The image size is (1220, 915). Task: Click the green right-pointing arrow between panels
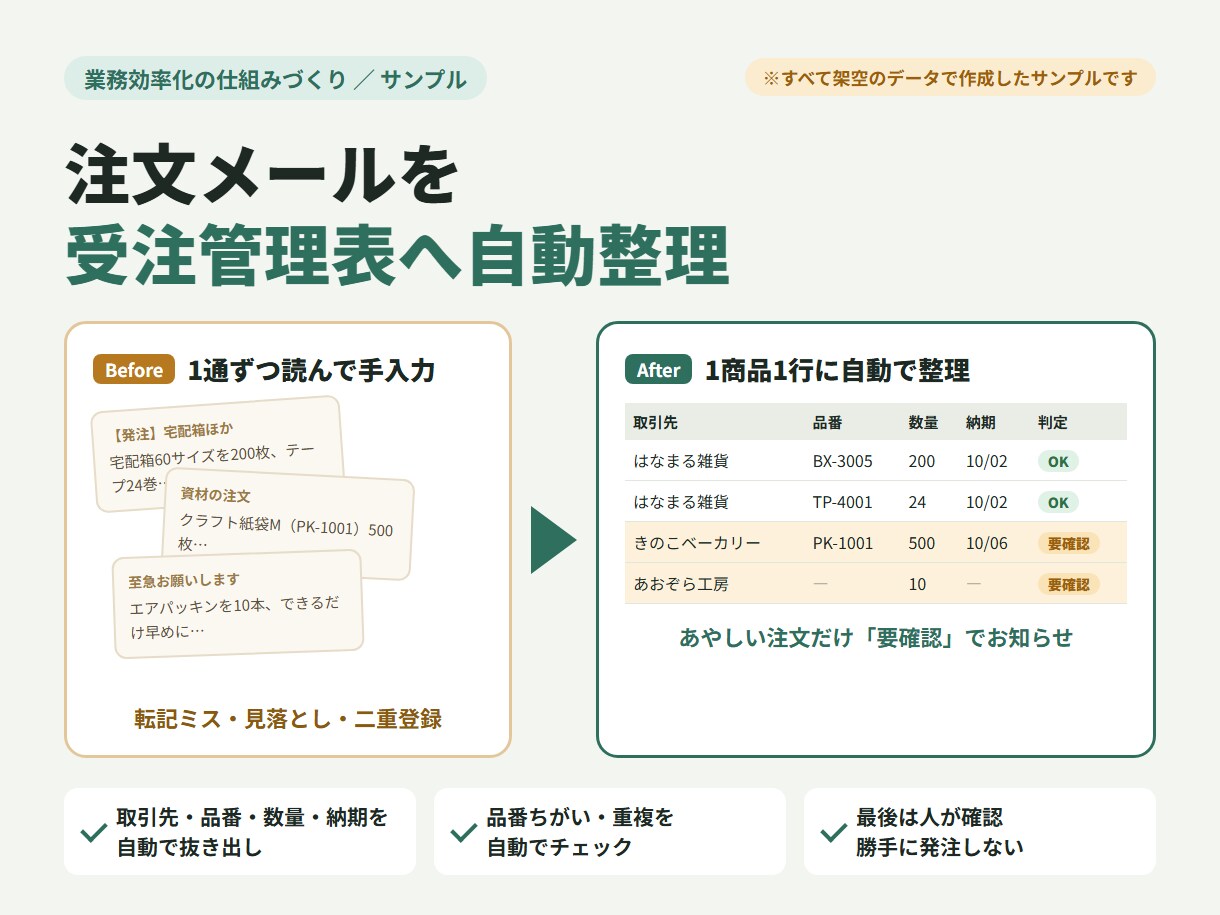(553, 540)
